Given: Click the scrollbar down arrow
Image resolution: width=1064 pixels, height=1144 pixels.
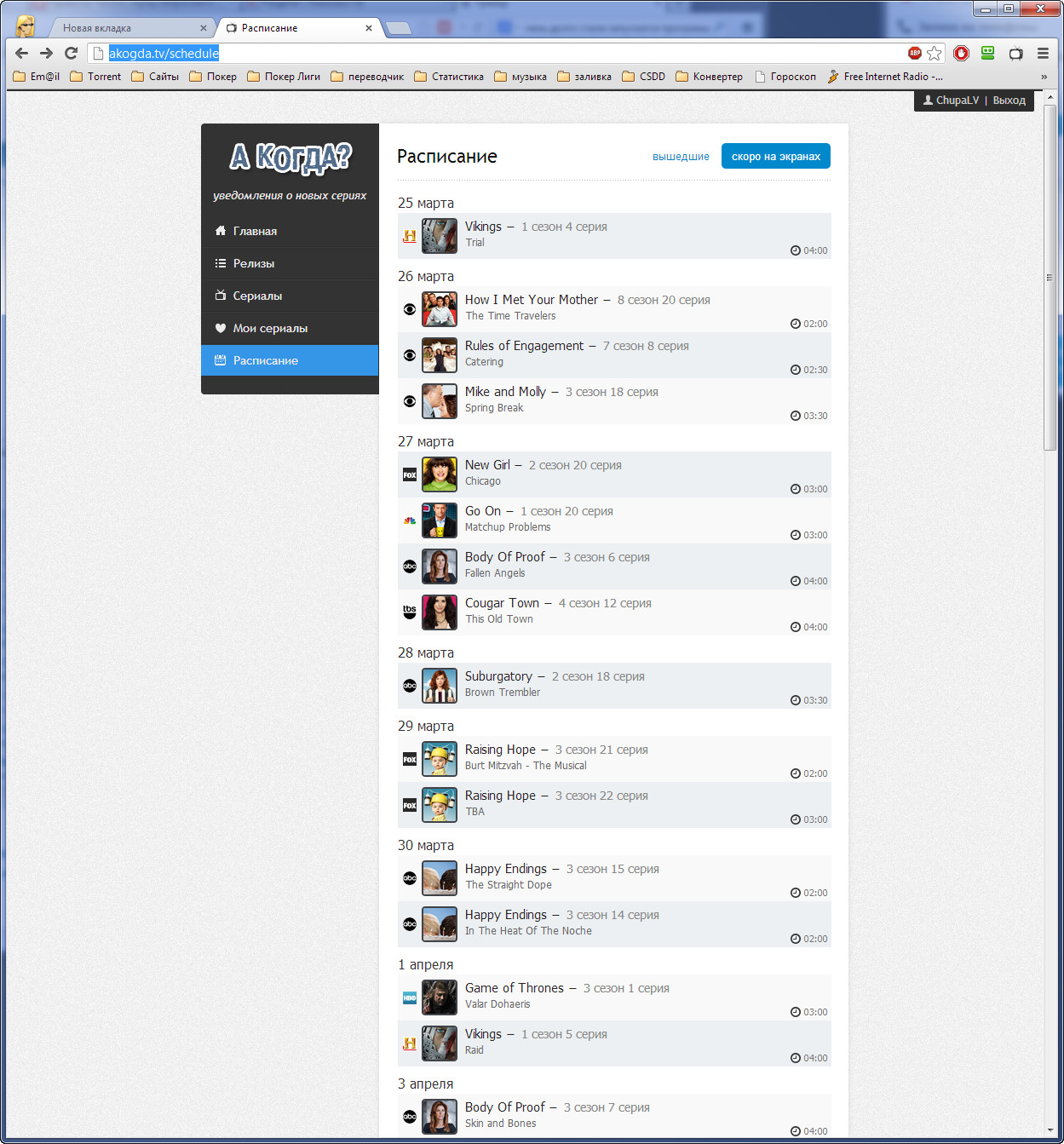Looking at the screenshot, I should (1050, 1130).
